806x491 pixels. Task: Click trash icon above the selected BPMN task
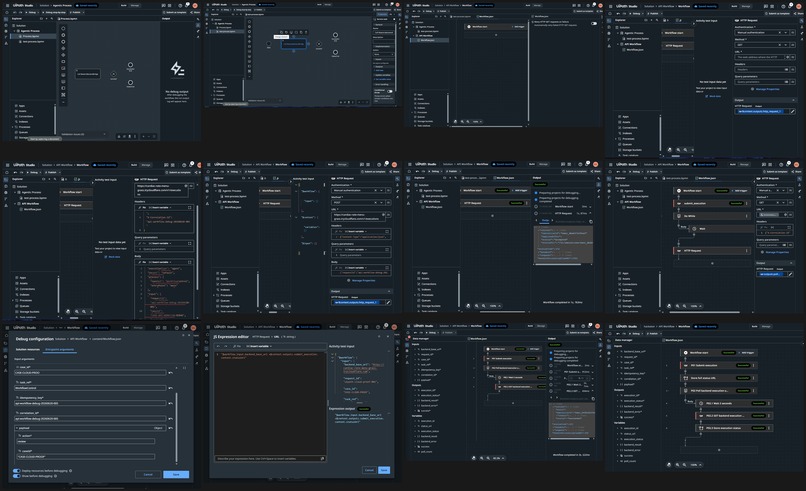307,32
